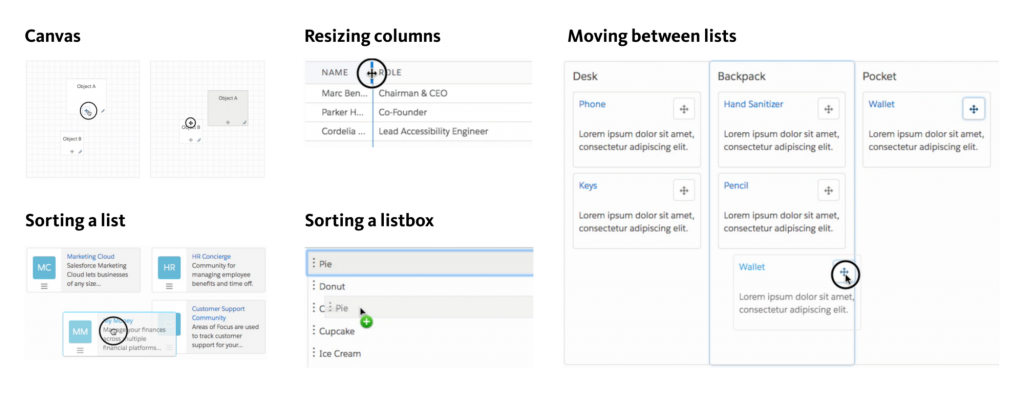Viewport: 1024px width, 394px height.
Task: Click the MM avatar tile being dragged
Action: 80,332
